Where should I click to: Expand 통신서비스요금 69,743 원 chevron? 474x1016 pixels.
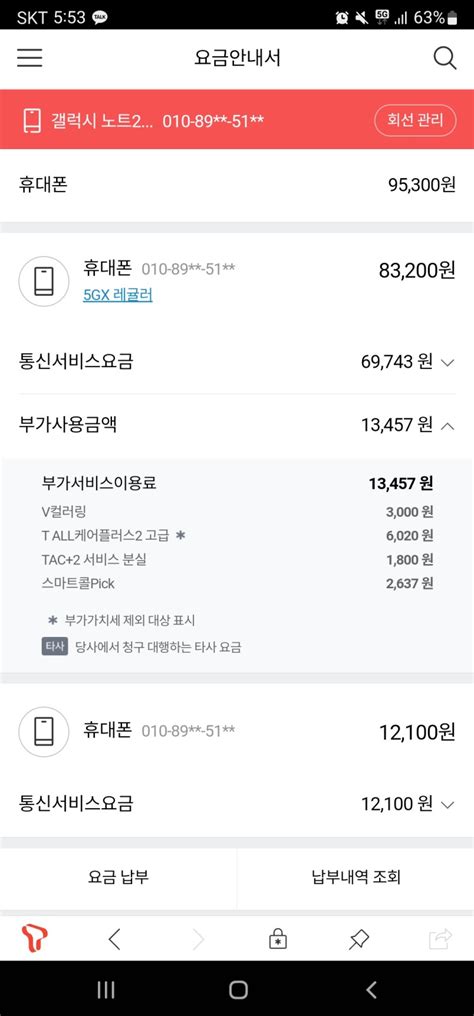click(447, 363)
